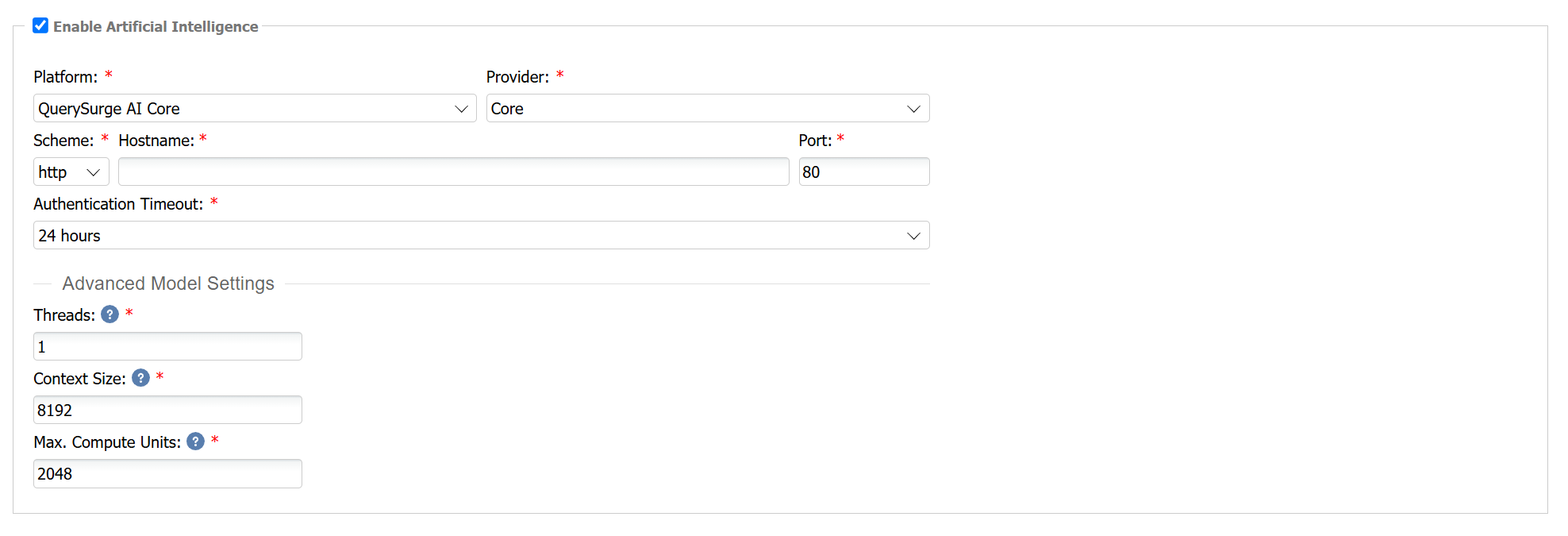Click the Advanced Model Settings heading
Screen dimensions: 1568x536
tap(168, 283)
